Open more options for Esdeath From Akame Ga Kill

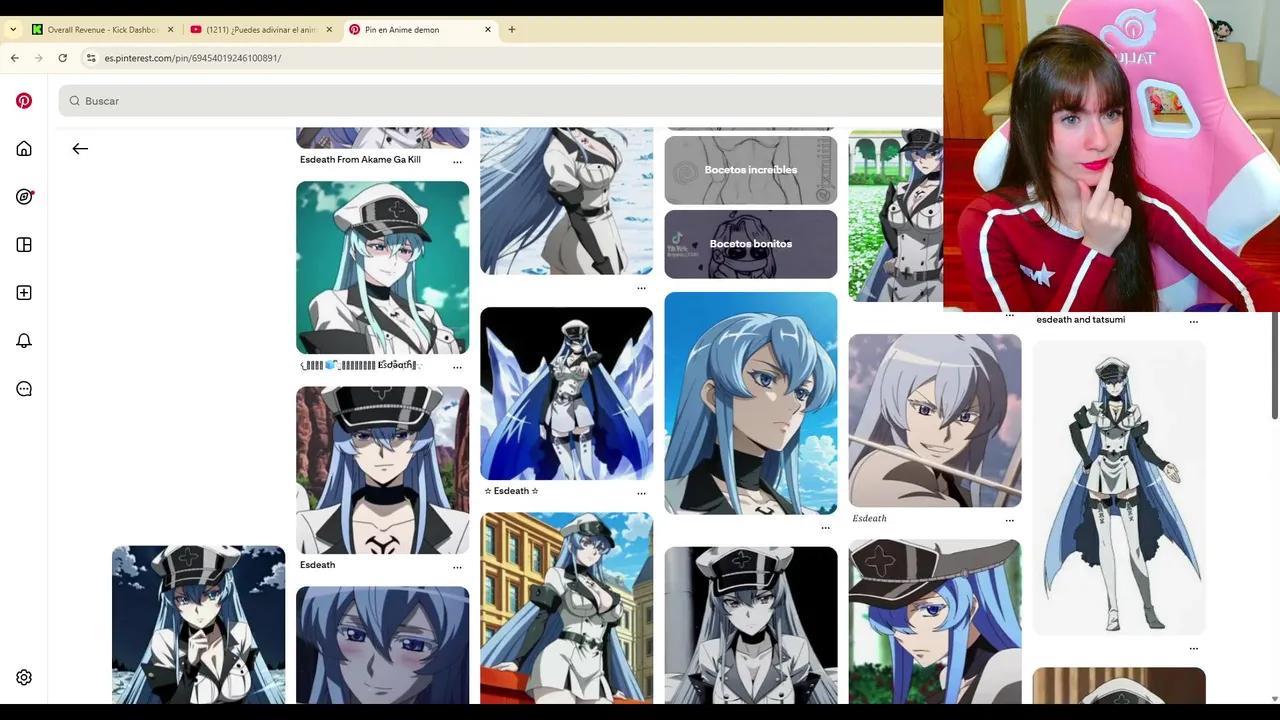(457, 162)
